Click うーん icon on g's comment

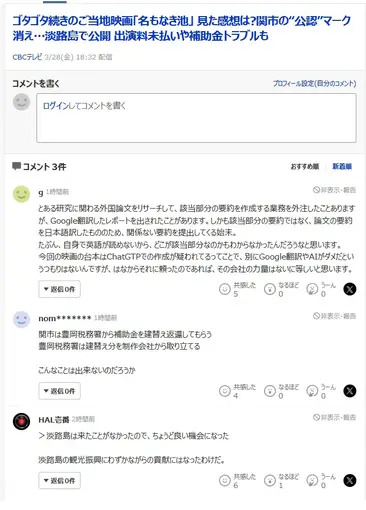tap(312, 289)
